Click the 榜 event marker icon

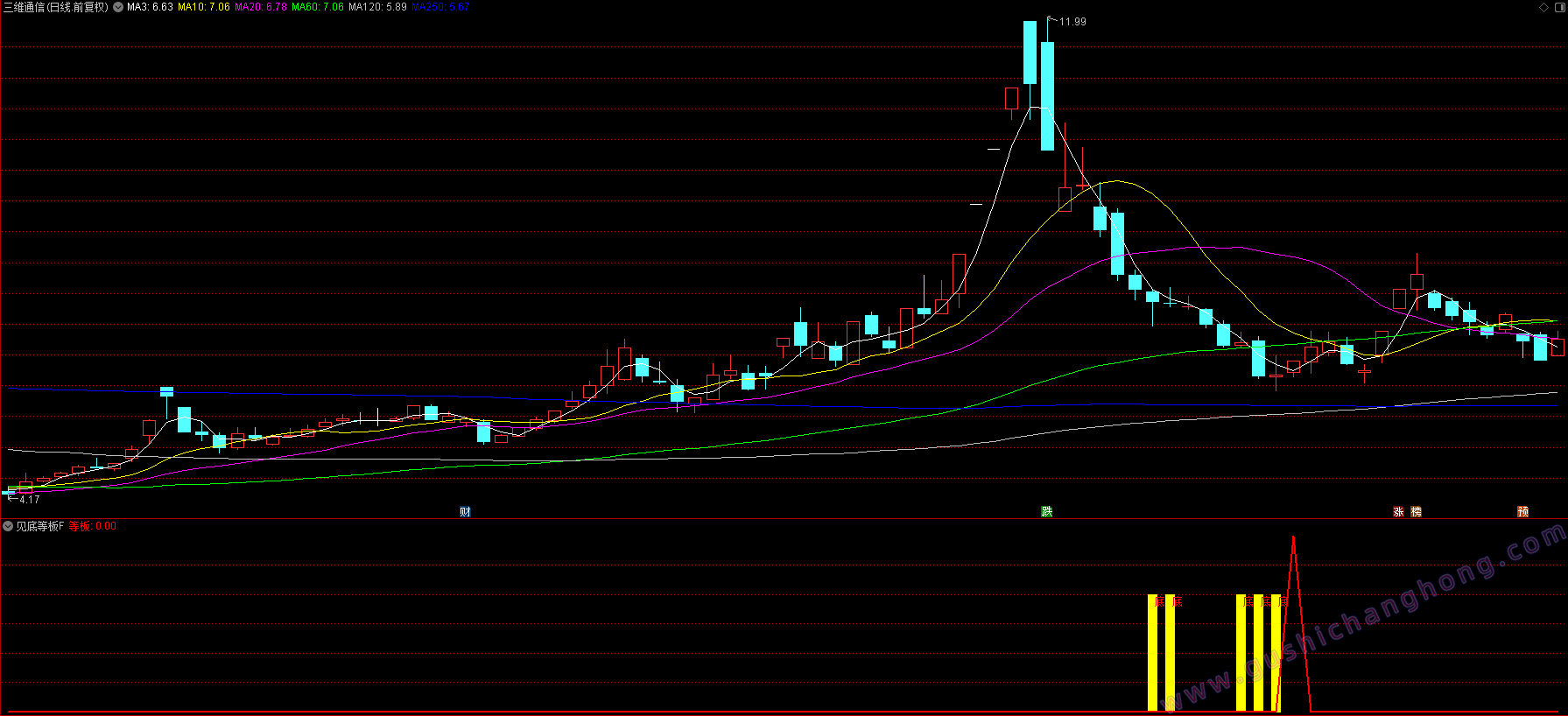click(x=1416, y=512)
